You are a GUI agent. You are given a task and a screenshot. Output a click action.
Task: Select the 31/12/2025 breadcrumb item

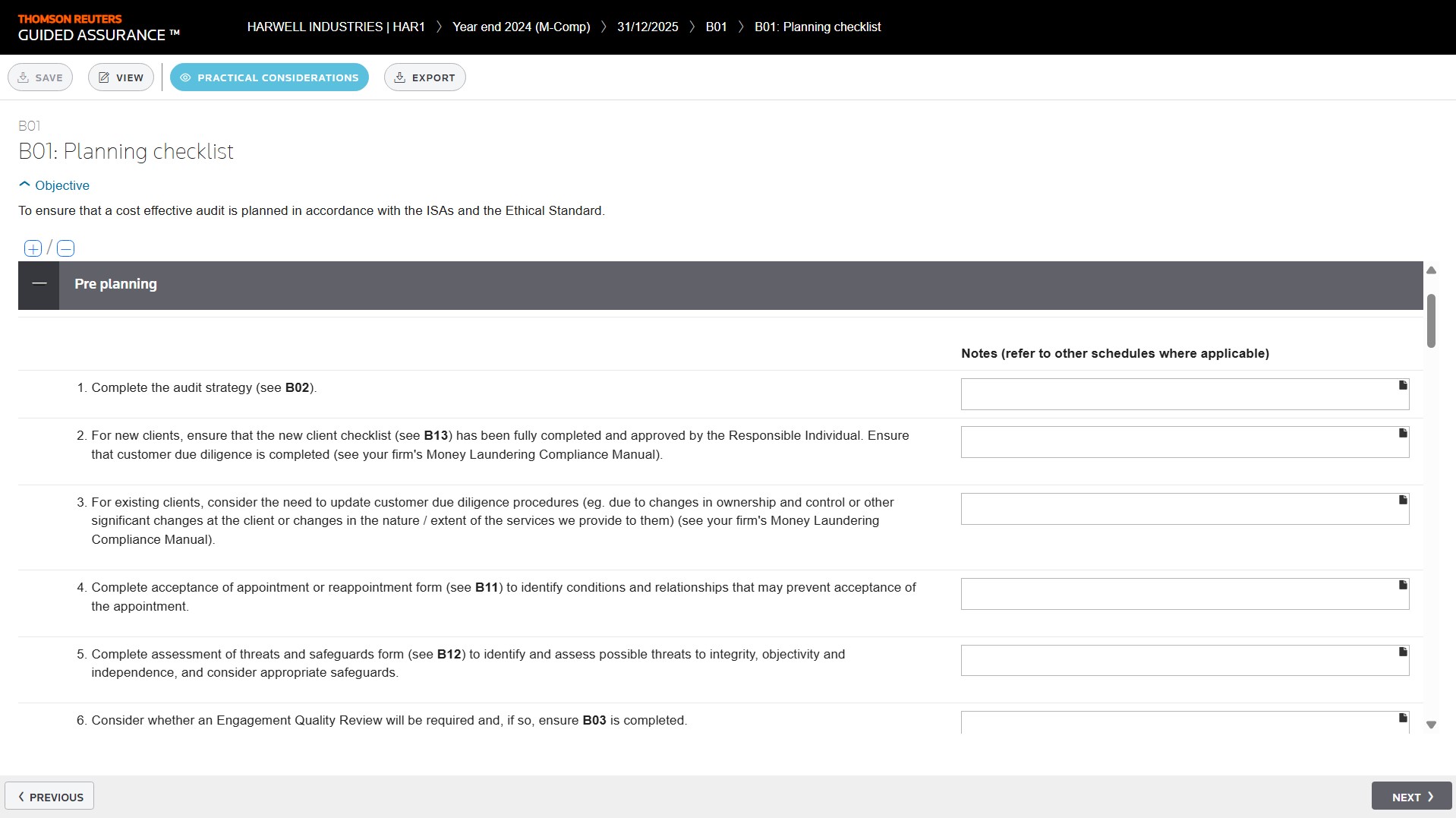[647, 27]
